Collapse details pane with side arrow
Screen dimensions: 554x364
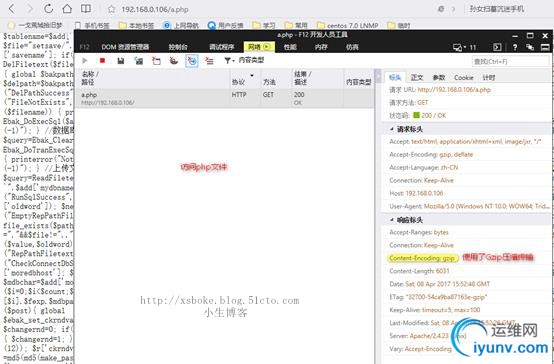click(378, 76)
